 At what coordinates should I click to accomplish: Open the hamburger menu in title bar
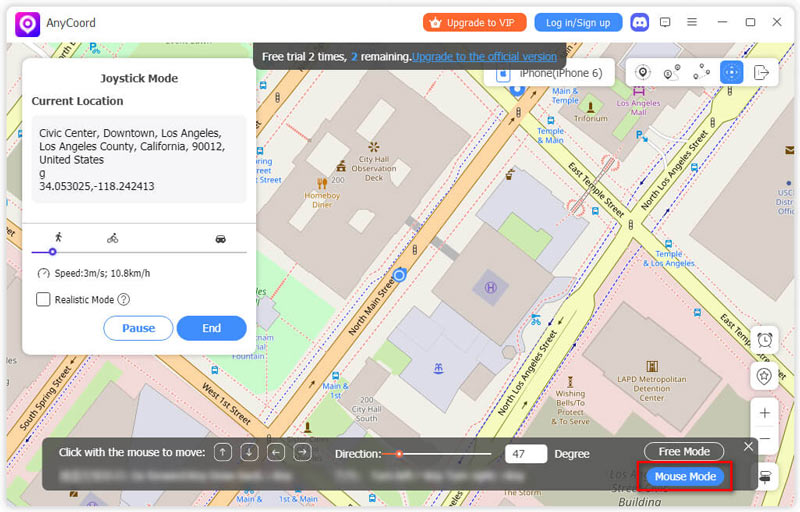(692, 22)
